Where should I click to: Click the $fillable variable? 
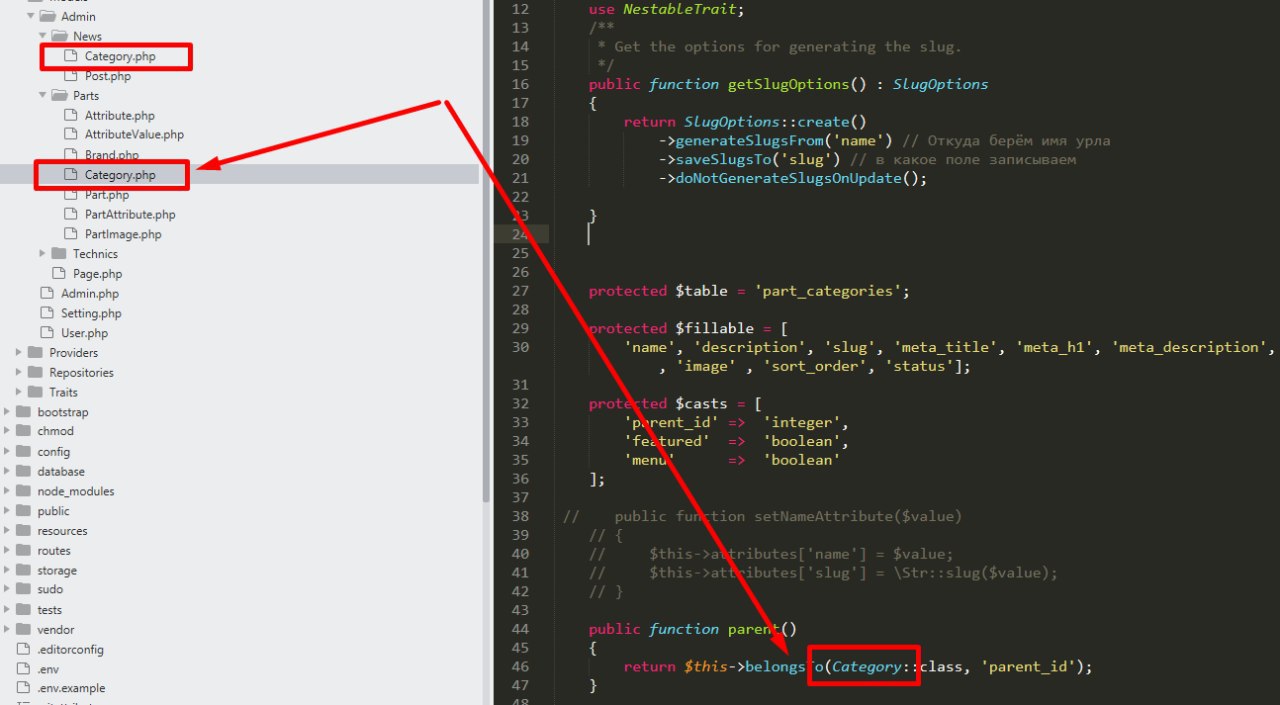[714, 328]
